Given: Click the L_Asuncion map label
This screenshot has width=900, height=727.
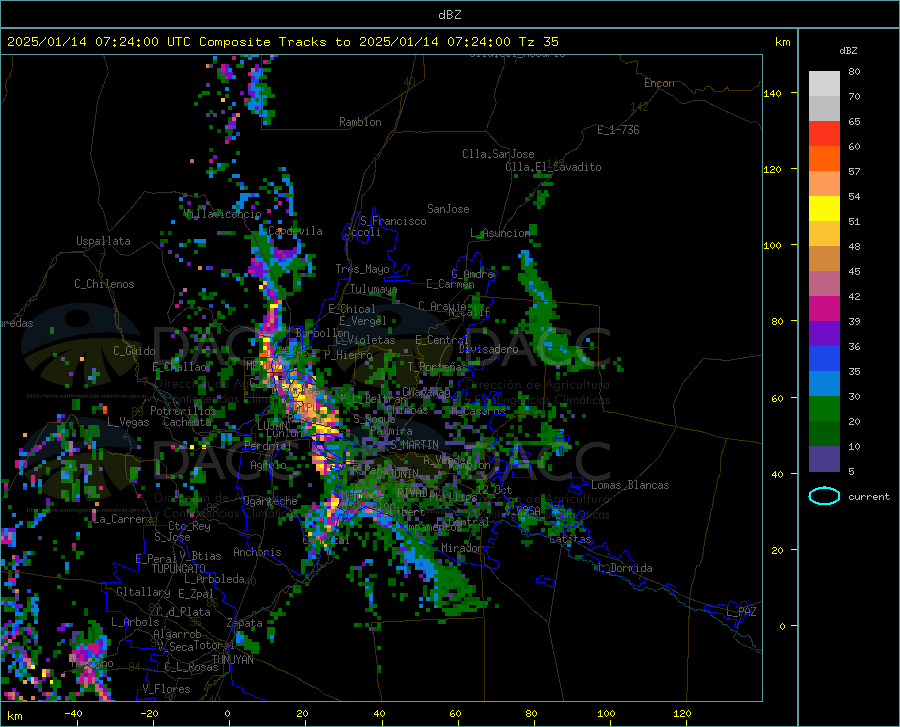Looking at the screenshot, I should click(x=500, y=233).
